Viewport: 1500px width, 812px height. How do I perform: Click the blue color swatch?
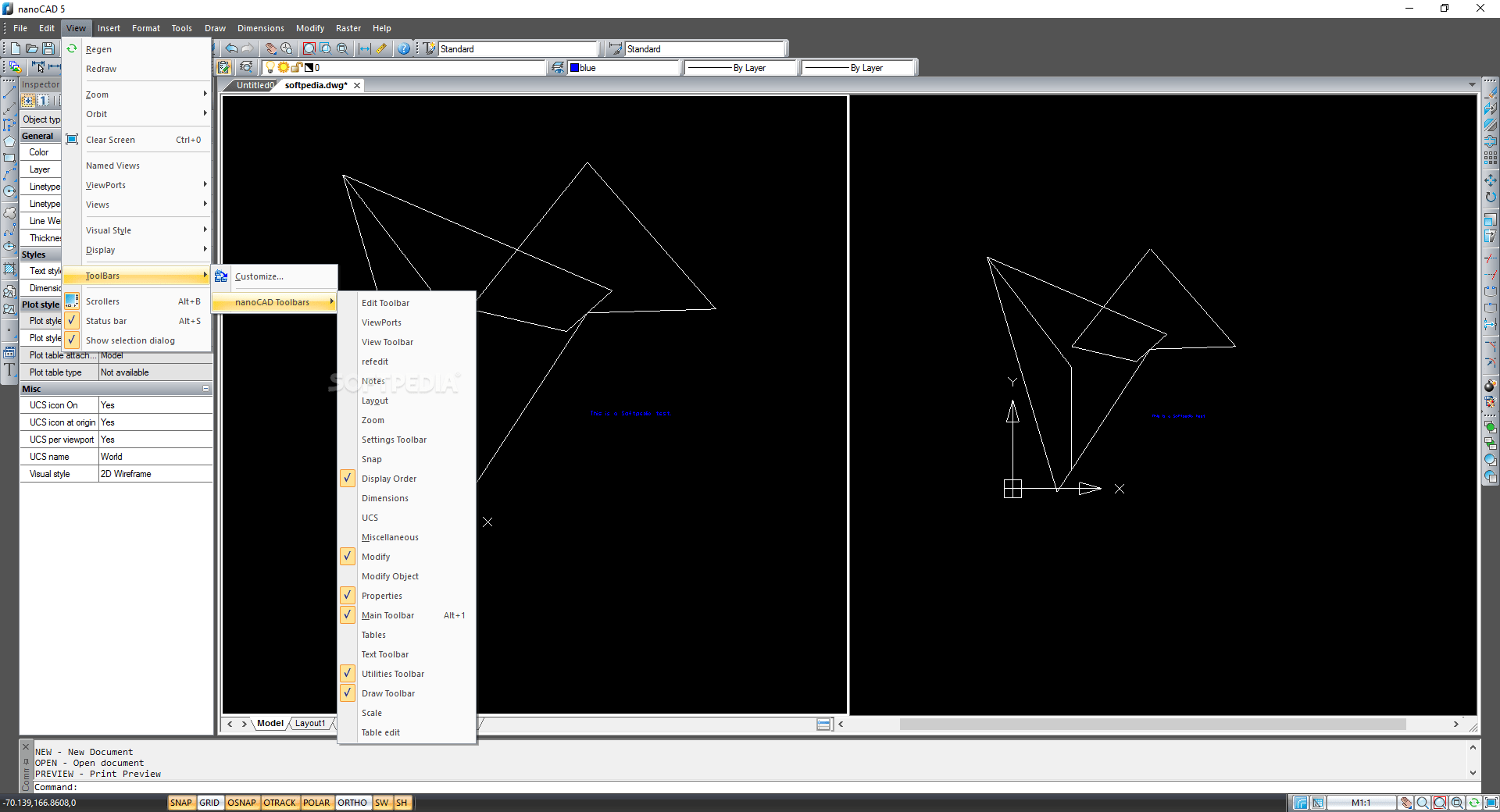574,68
